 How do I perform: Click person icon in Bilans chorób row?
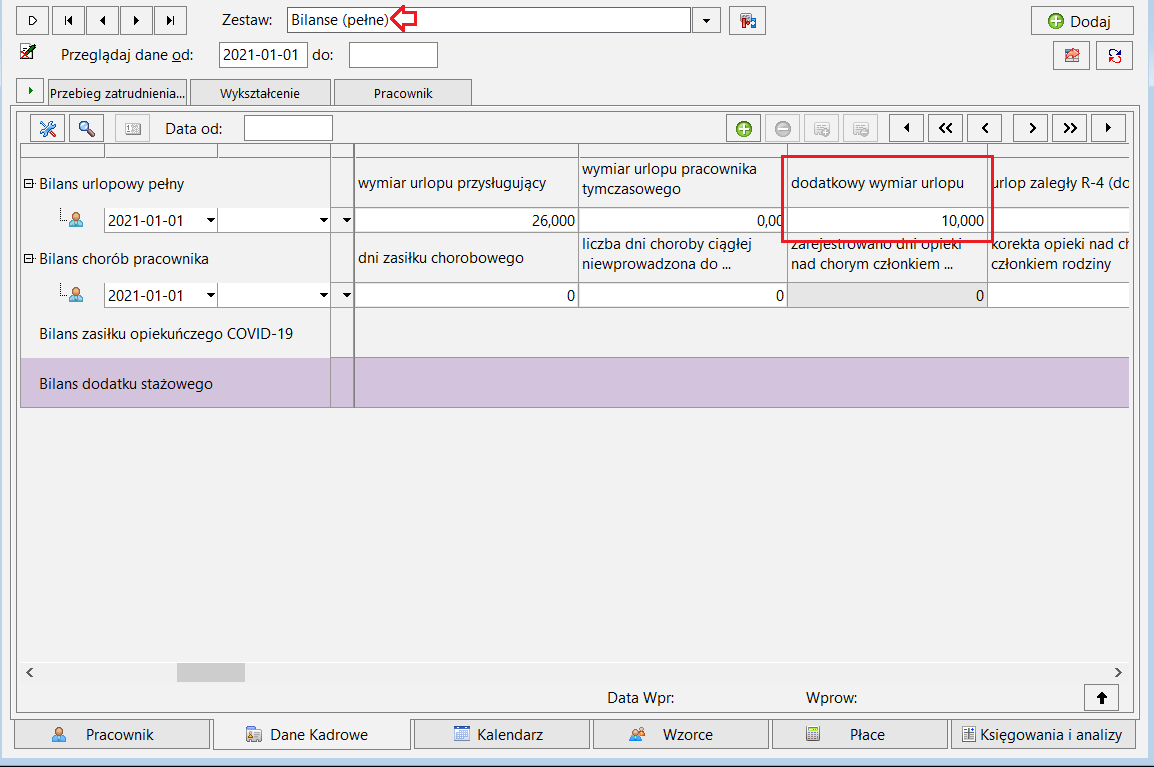coord(76,294)
